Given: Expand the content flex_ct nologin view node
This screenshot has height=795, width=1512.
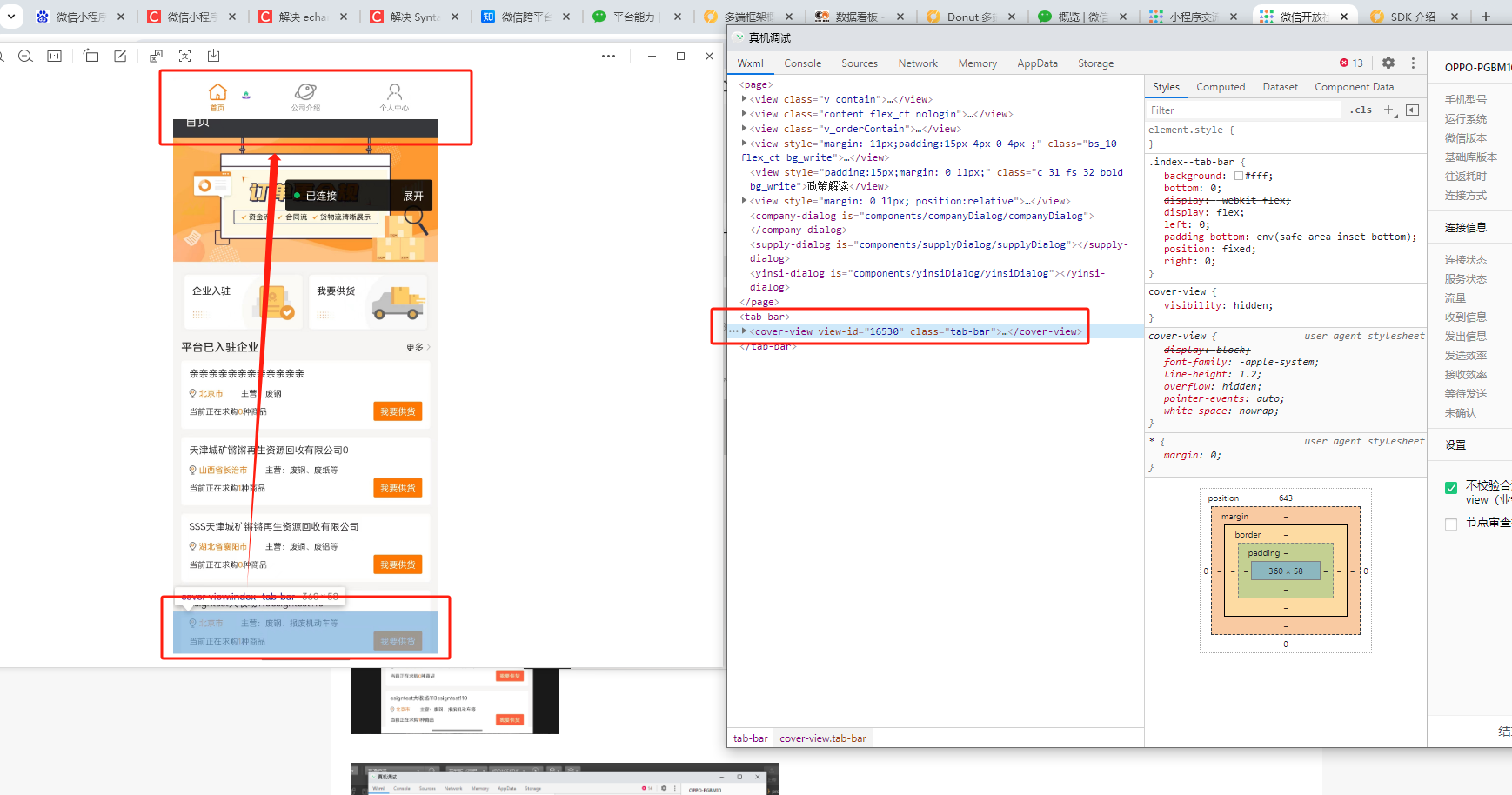Looking at the screenshot, I should point(744,114).
